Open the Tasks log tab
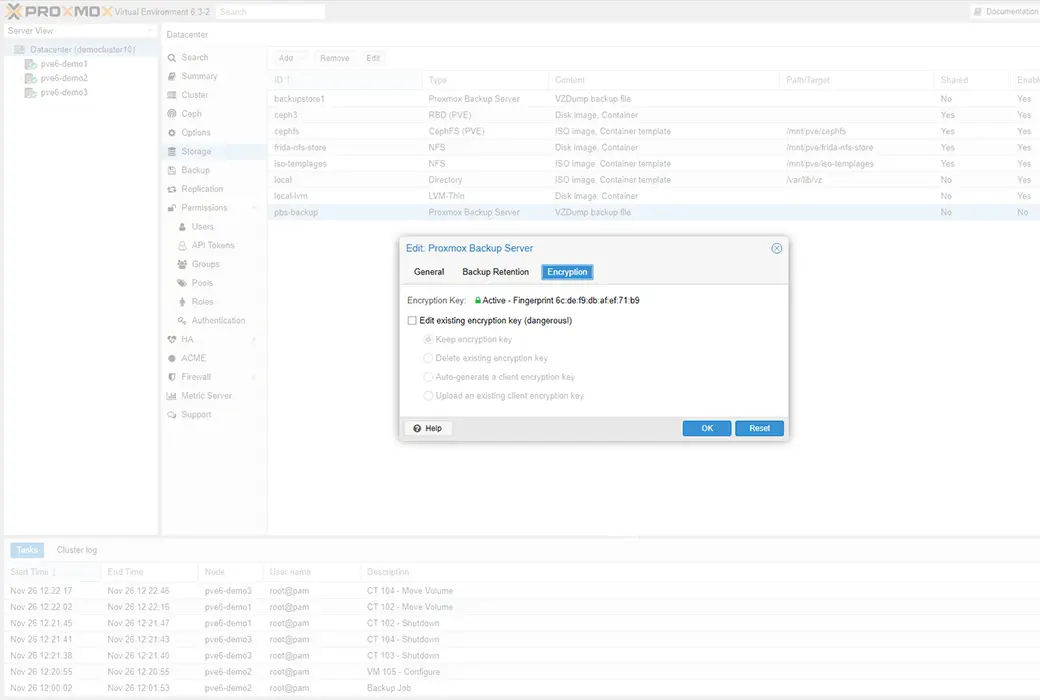Image resolution: width=1040 pixels, height=700 pixels. coord(27,550)
